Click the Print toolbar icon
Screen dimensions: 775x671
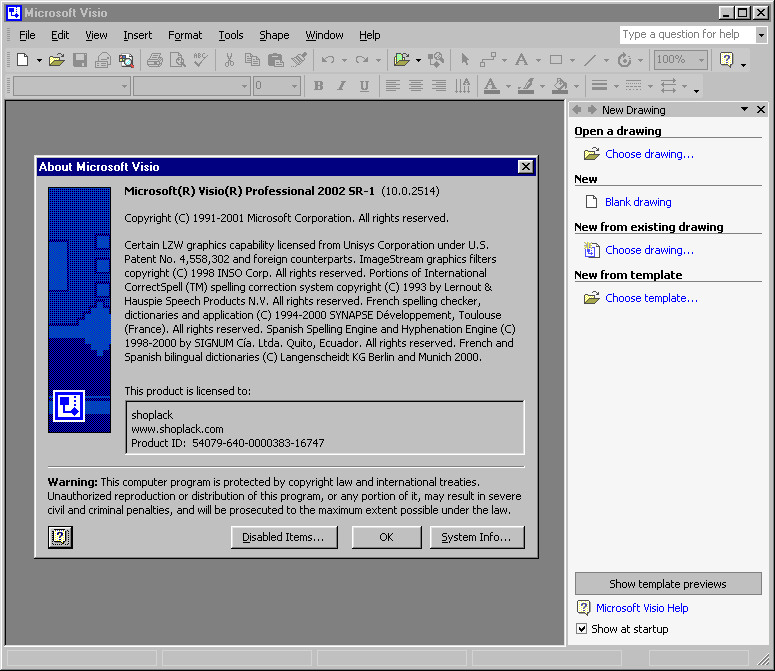(x=155, y=60)
